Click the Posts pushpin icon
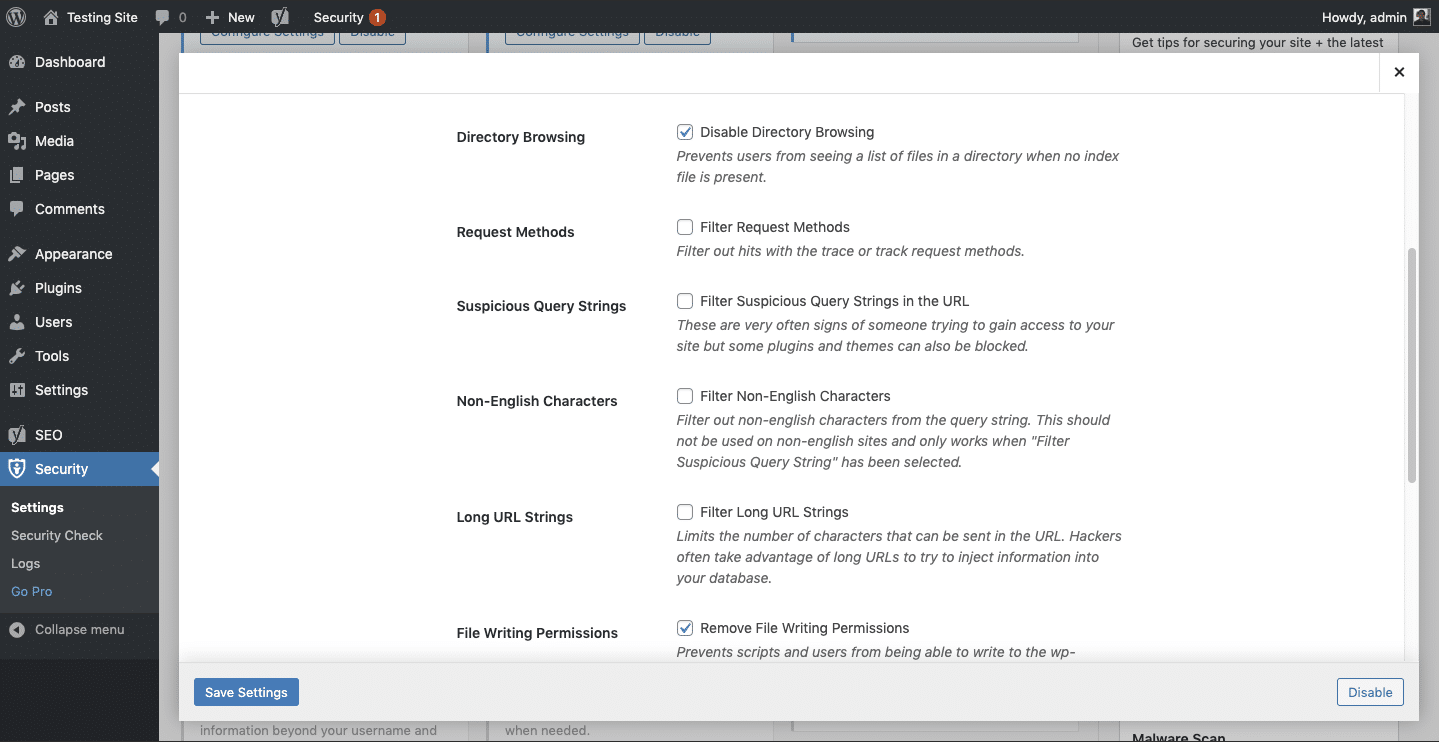Screen dimensions: 1439x742 point(17,107)
